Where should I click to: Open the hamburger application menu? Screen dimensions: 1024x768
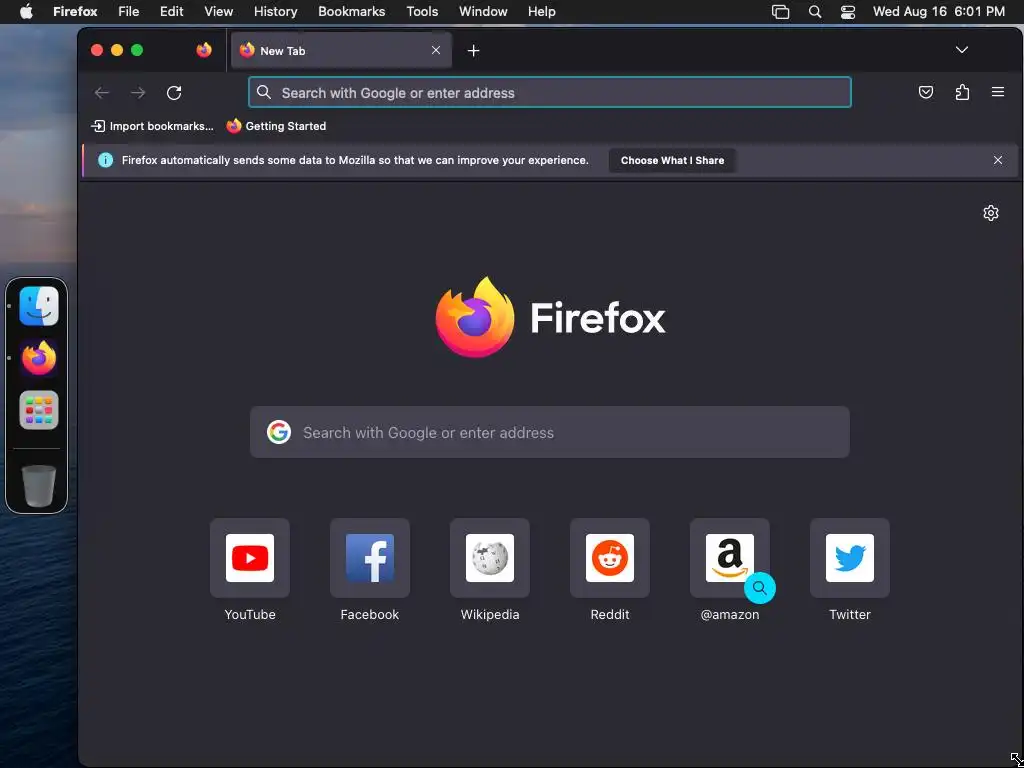(x=997, y=92)
